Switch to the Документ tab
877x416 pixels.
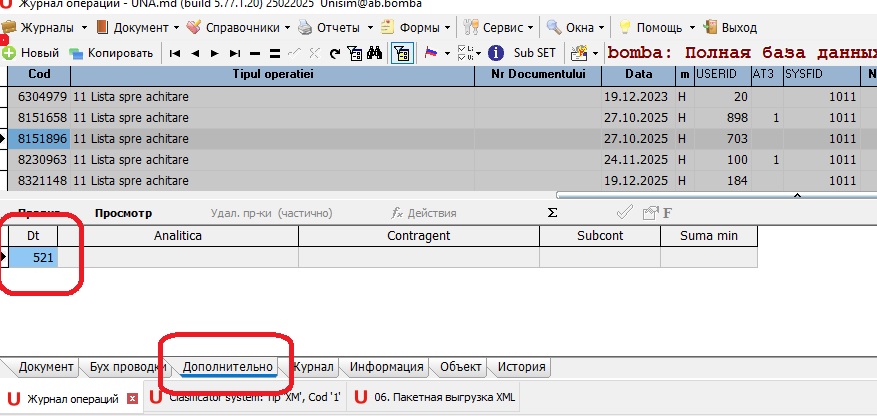pyautogui.click(x=46, y=367)
